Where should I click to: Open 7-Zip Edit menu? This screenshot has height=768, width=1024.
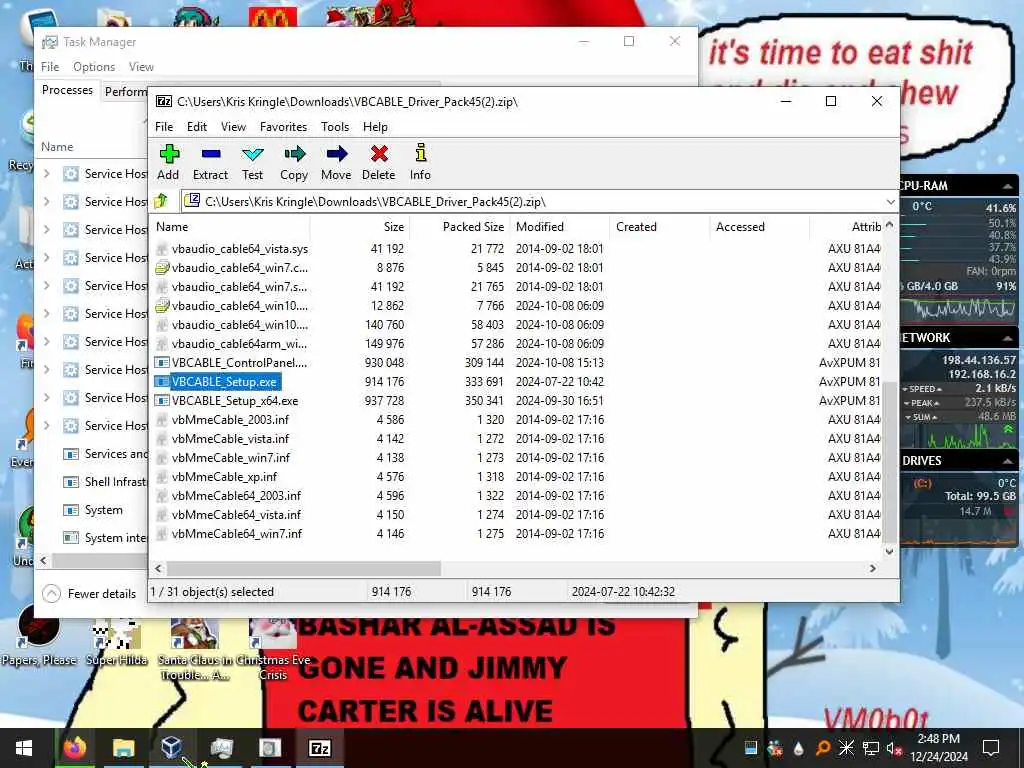(197, 127)
